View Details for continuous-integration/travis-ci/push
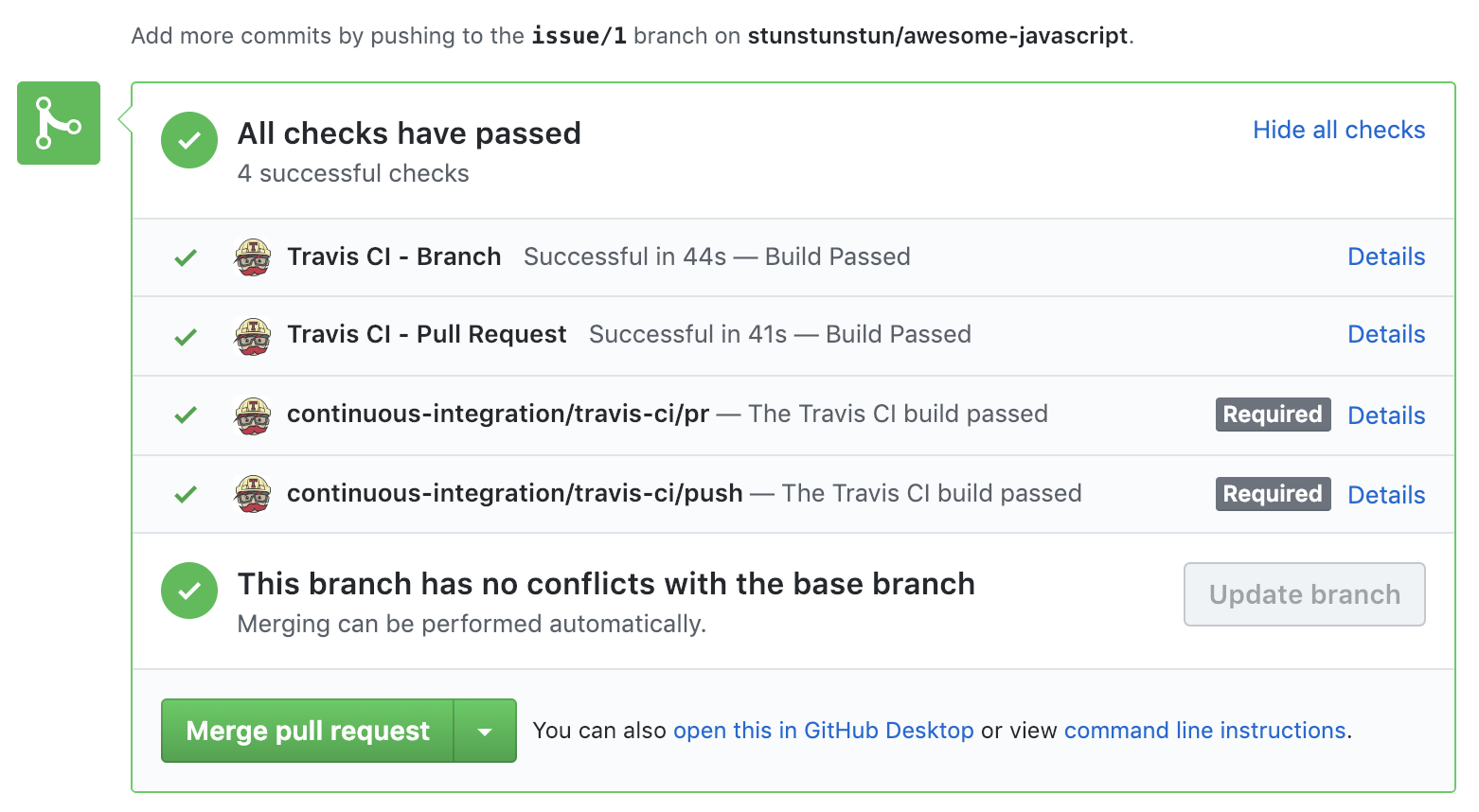This screenshot has width=1479, height=812. [1385, 495]
